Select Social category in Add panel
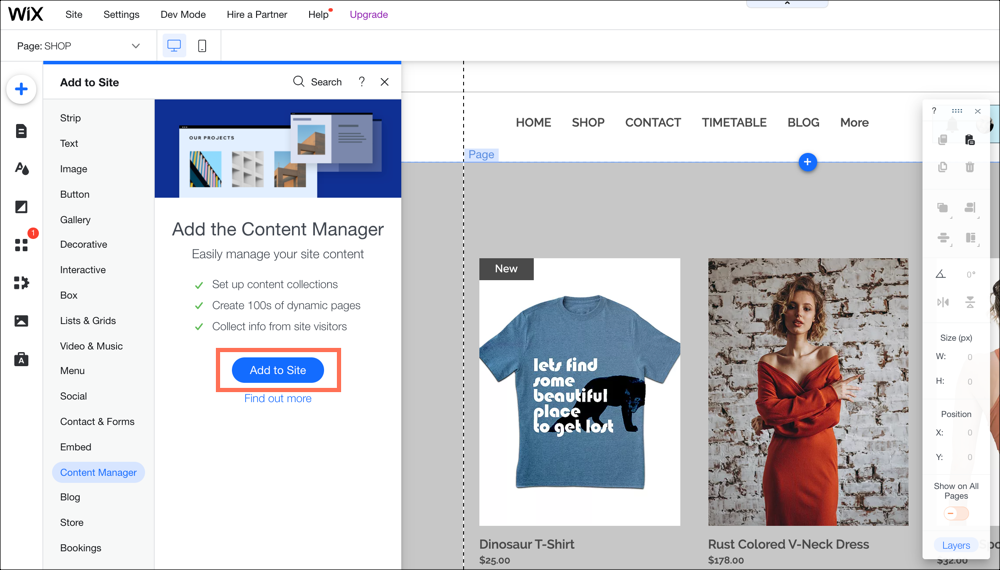Viewport: 1000px width, 570px height. (73, 397)
